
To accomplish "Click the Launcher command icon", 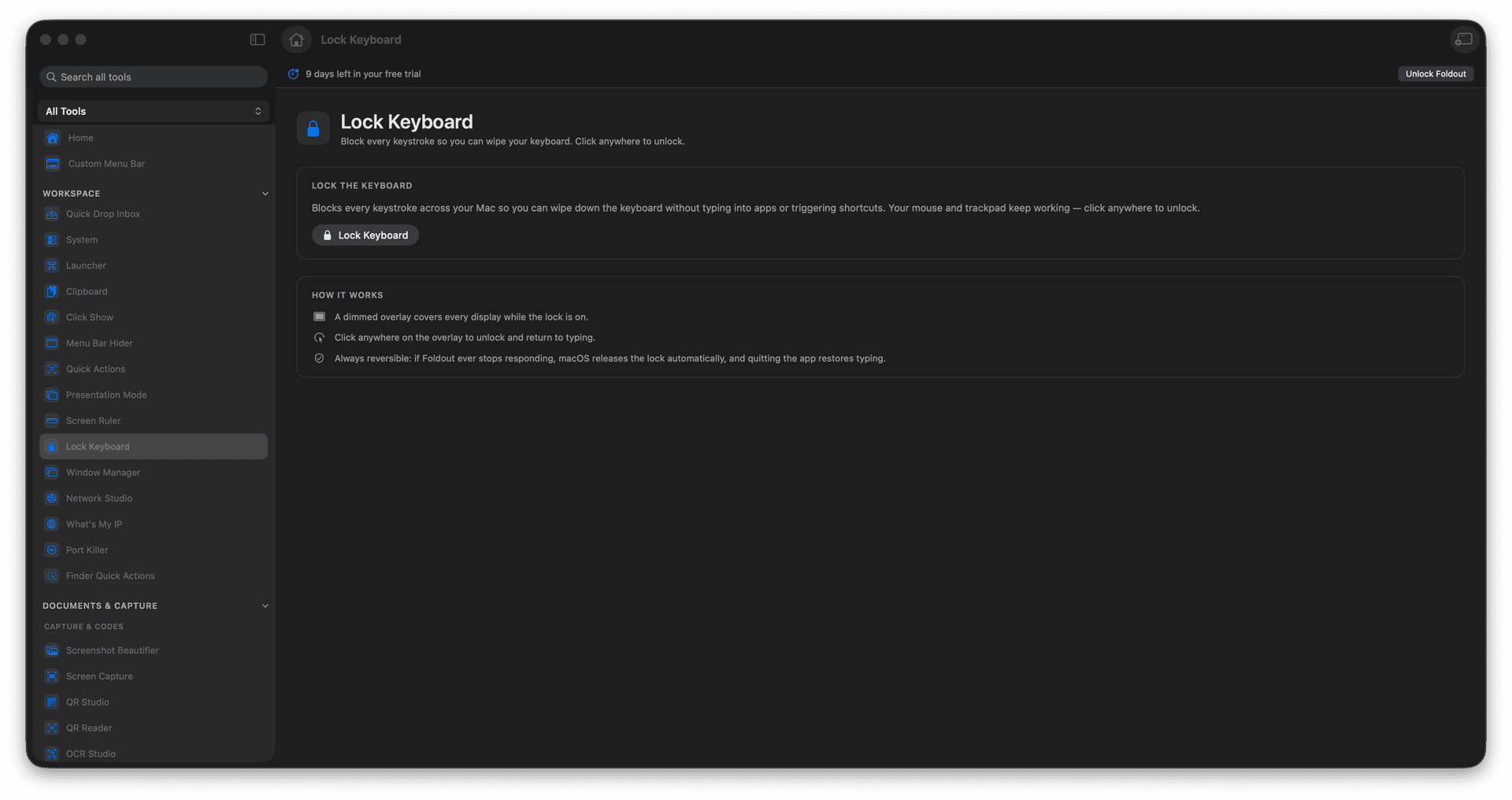I will pos(52,266).
